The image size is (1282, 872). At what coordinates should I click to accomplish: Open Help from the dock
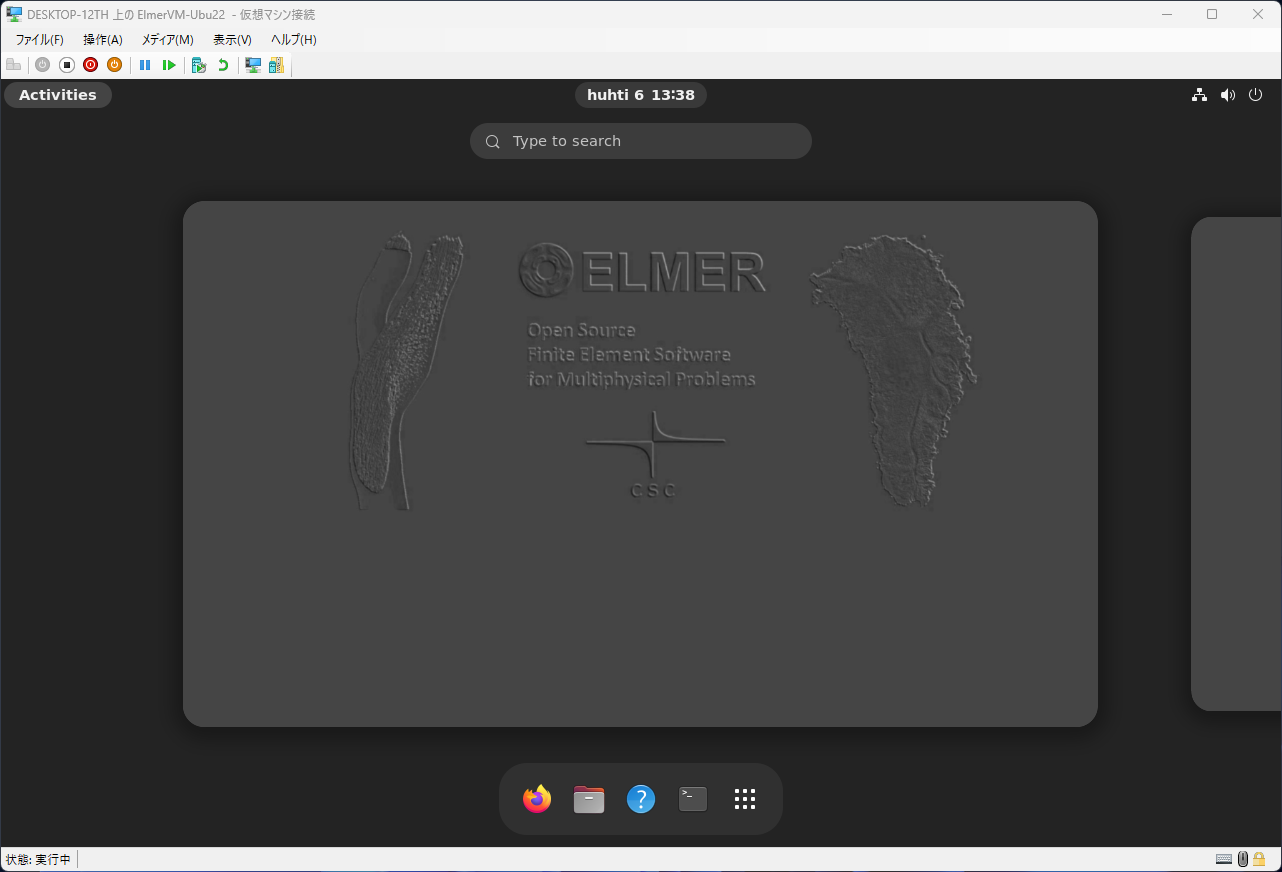641,799
